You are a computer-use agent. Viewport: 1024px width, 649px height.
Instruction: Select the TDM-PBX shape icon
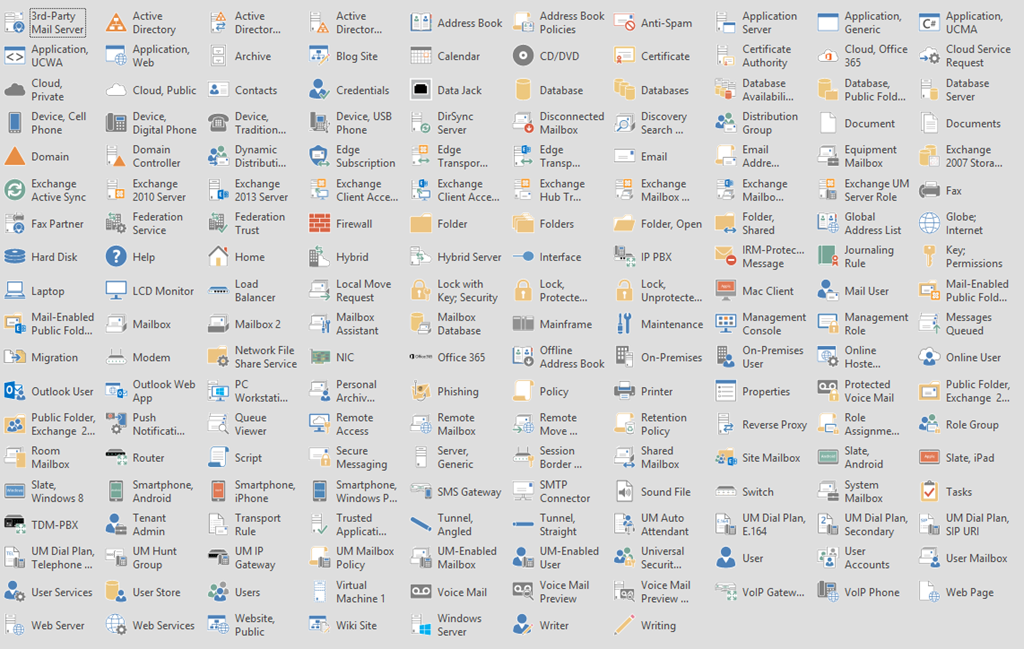point(14,524)
